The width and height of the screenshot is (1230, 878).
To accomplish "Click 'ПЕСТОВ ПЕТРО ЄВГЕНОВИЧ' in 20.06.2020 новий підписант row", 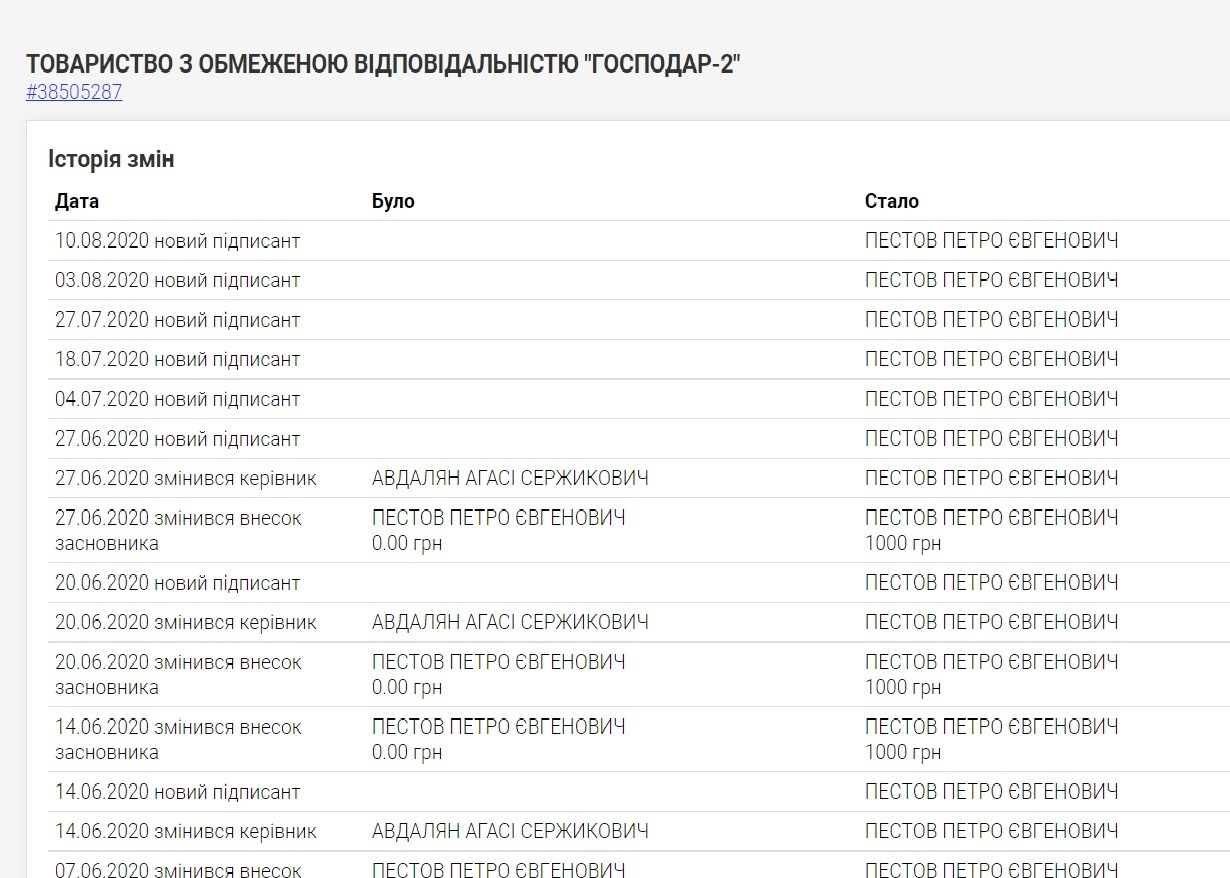I will pos(992,583).
